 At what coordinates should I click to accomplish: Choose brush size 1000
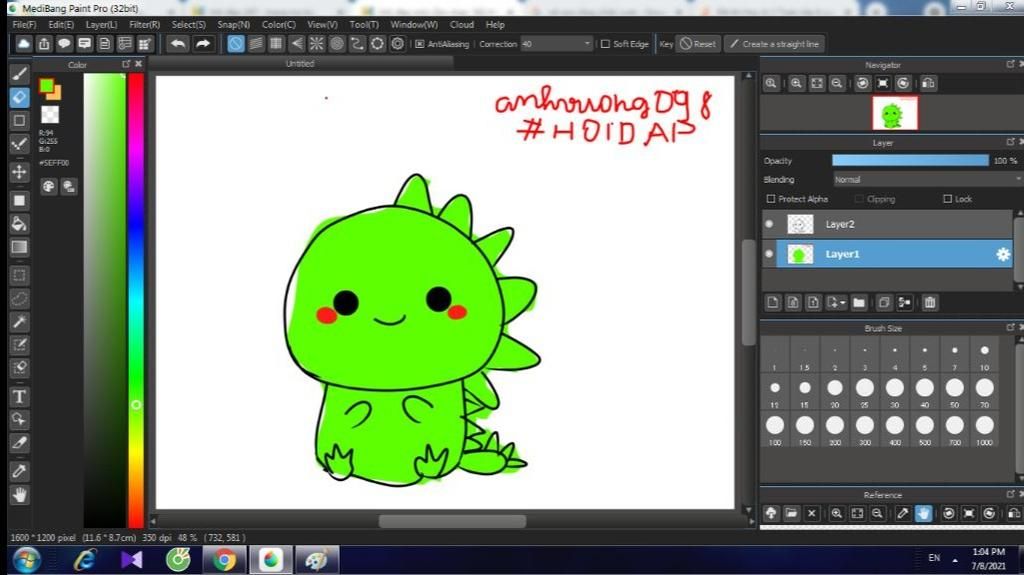(984, 429)
